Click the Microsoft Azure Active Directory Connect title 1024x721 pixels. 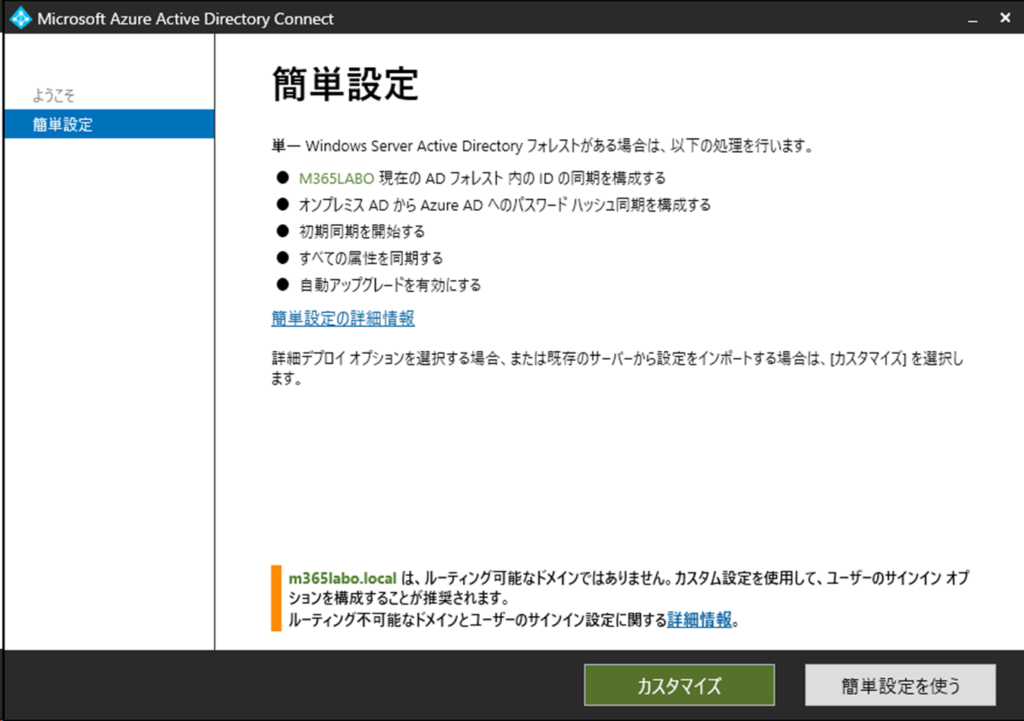coord(185,19)
